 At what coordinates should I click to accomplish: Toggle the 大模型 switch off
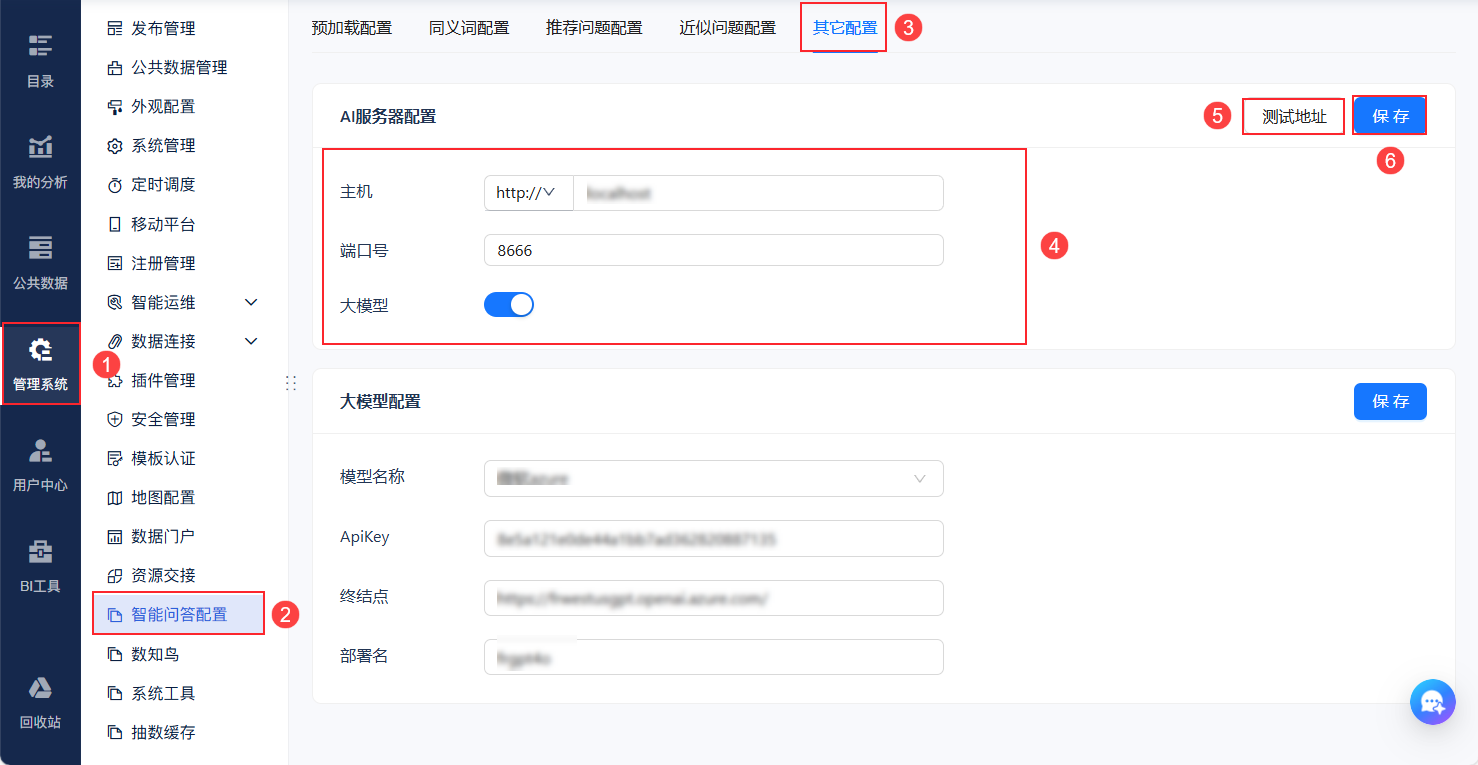(x=509, y=305)
